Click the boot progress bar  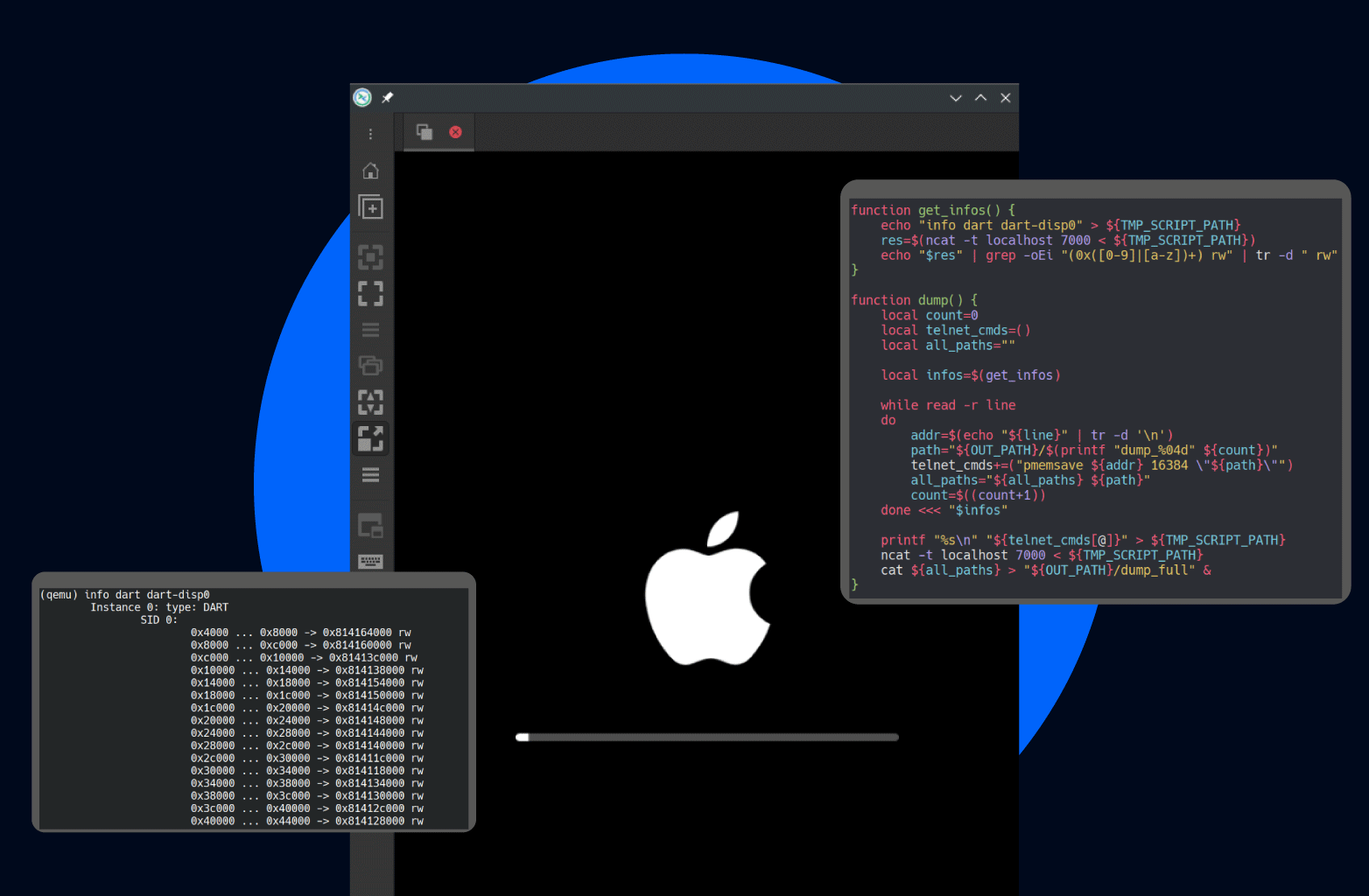point(706,738)
